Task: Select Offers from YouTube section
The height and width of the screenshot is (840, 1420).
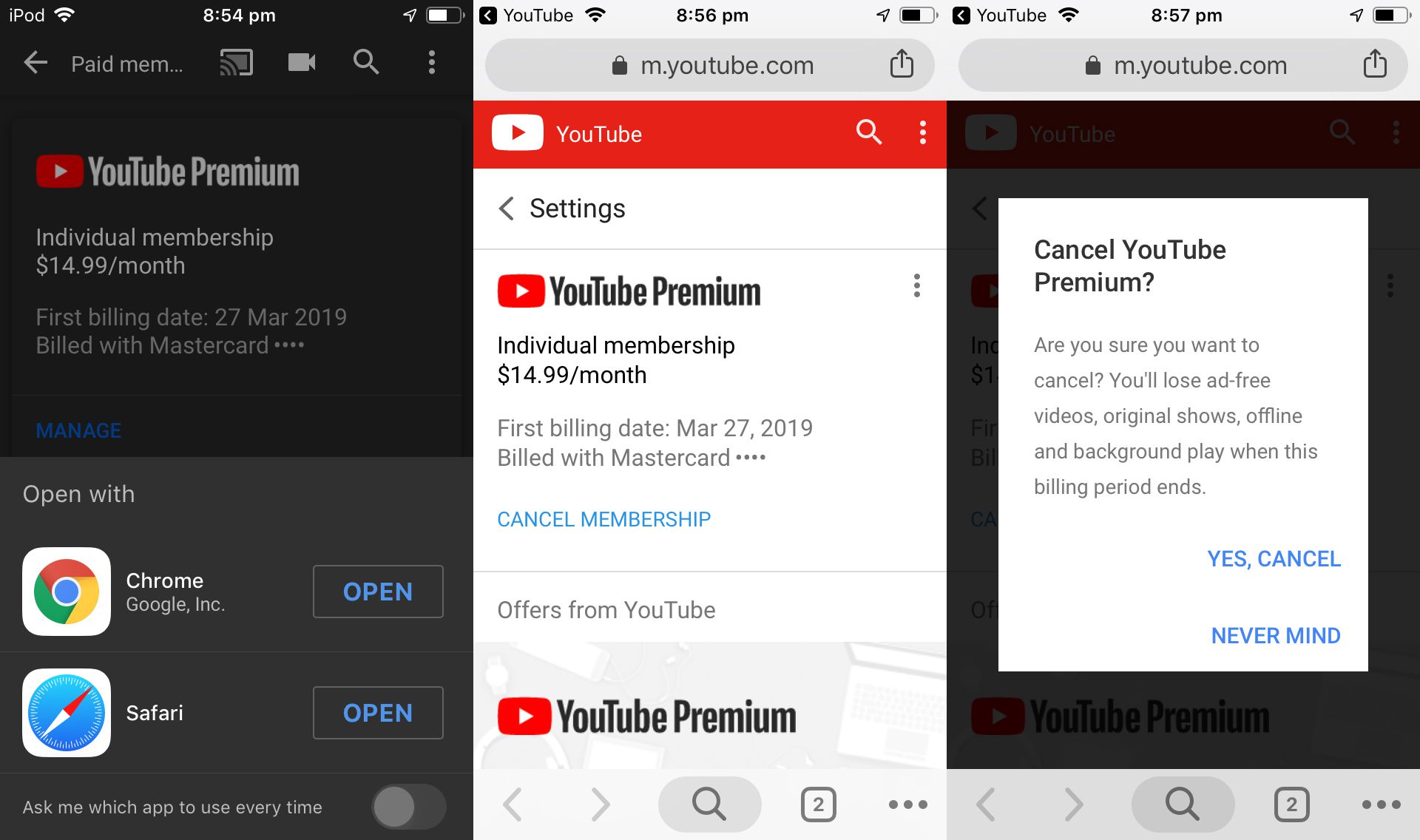Action: tap(608, 609)
